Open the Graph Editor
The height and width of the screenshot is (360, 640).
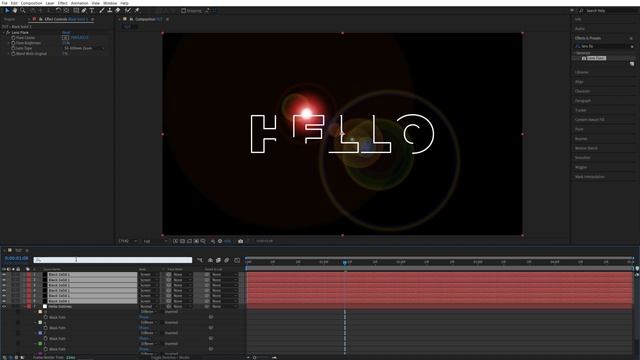click(x=237, y=260)
